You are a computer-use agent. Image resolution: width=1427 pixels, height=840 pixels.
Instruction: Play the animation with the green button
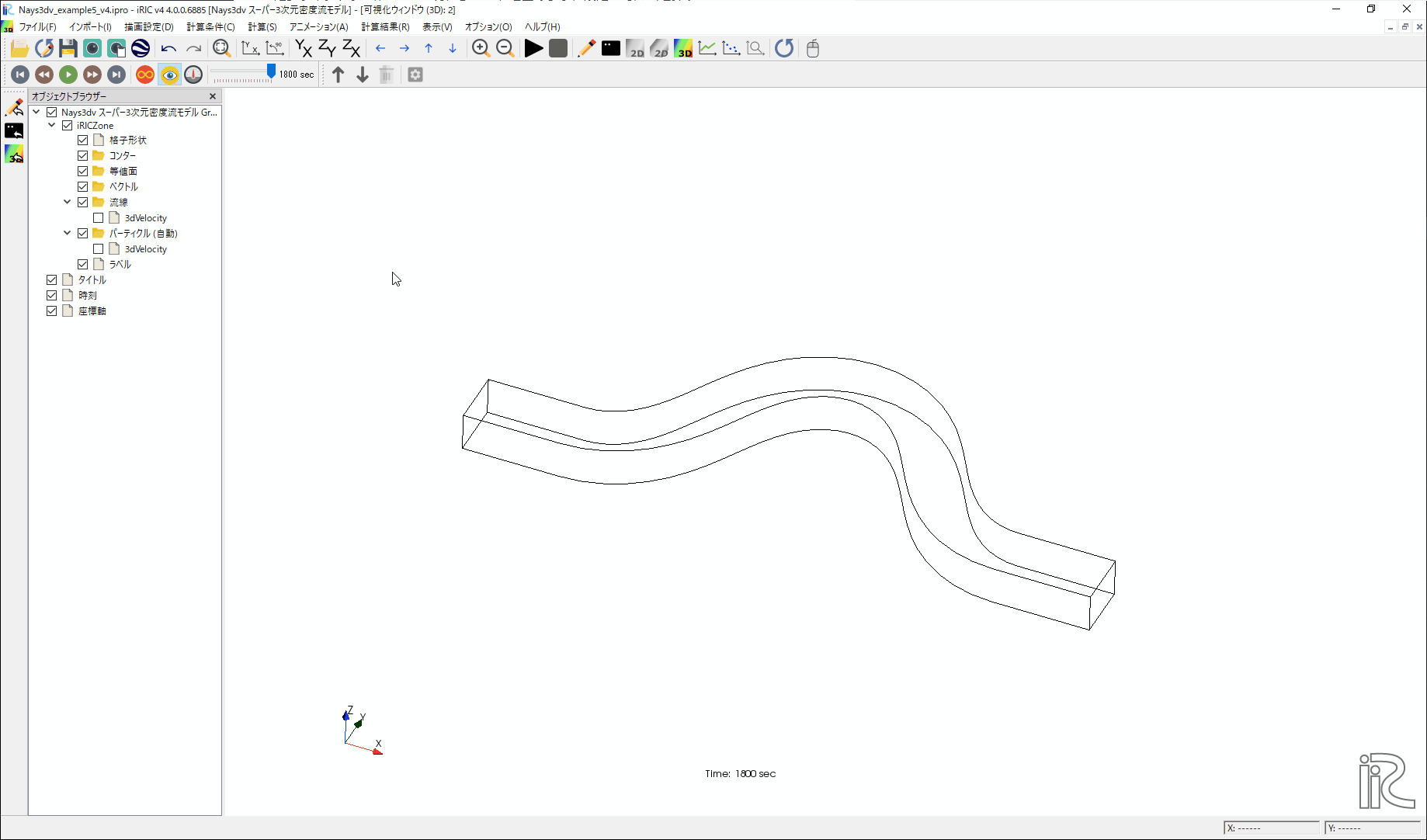point(68,75)
